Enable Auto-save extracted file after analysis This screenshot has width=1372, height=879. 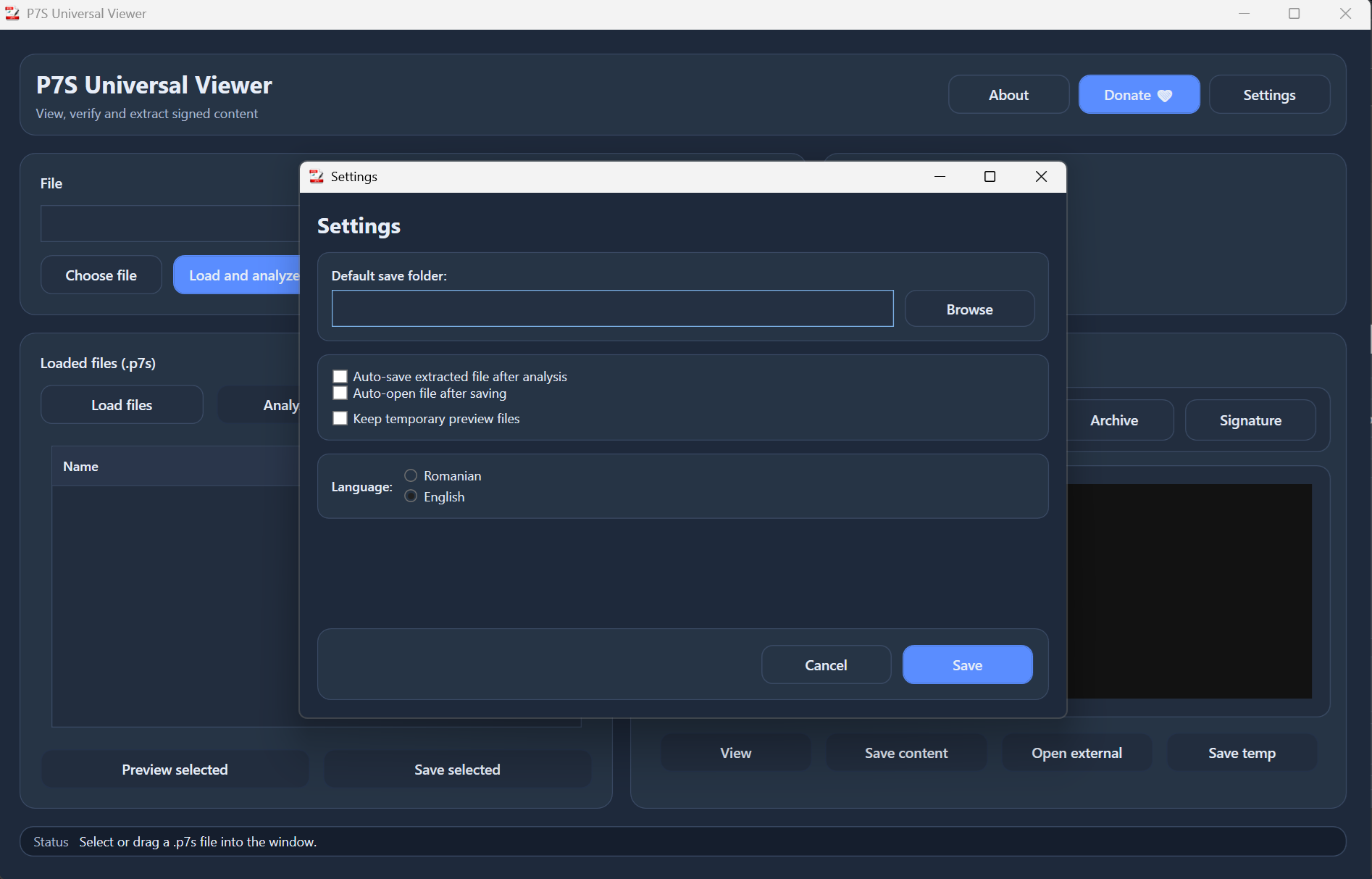340,377
